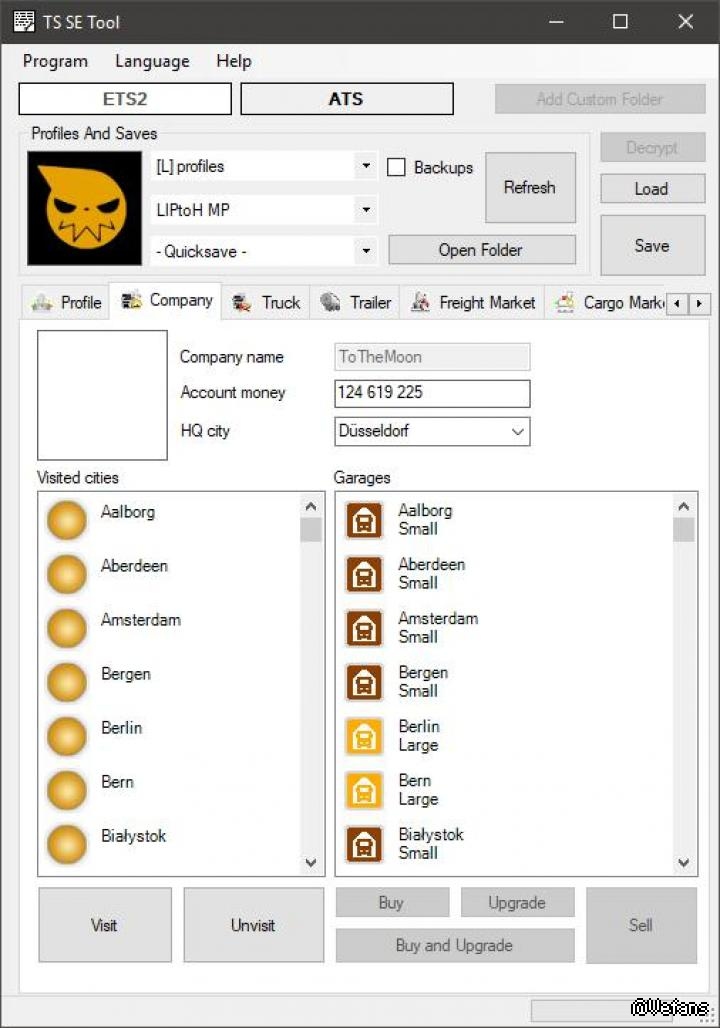Select the ATS game button
The width and height of the screenshot is (720, 1028).
click(347, 99)
